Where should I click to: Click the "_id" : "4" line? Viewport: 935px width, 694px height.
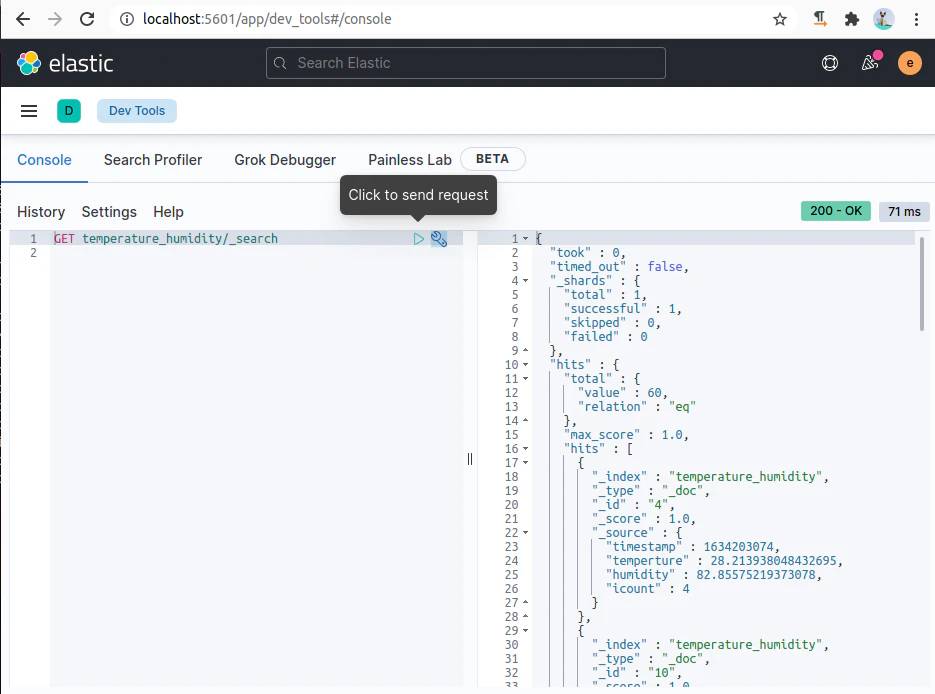point(633,504)
